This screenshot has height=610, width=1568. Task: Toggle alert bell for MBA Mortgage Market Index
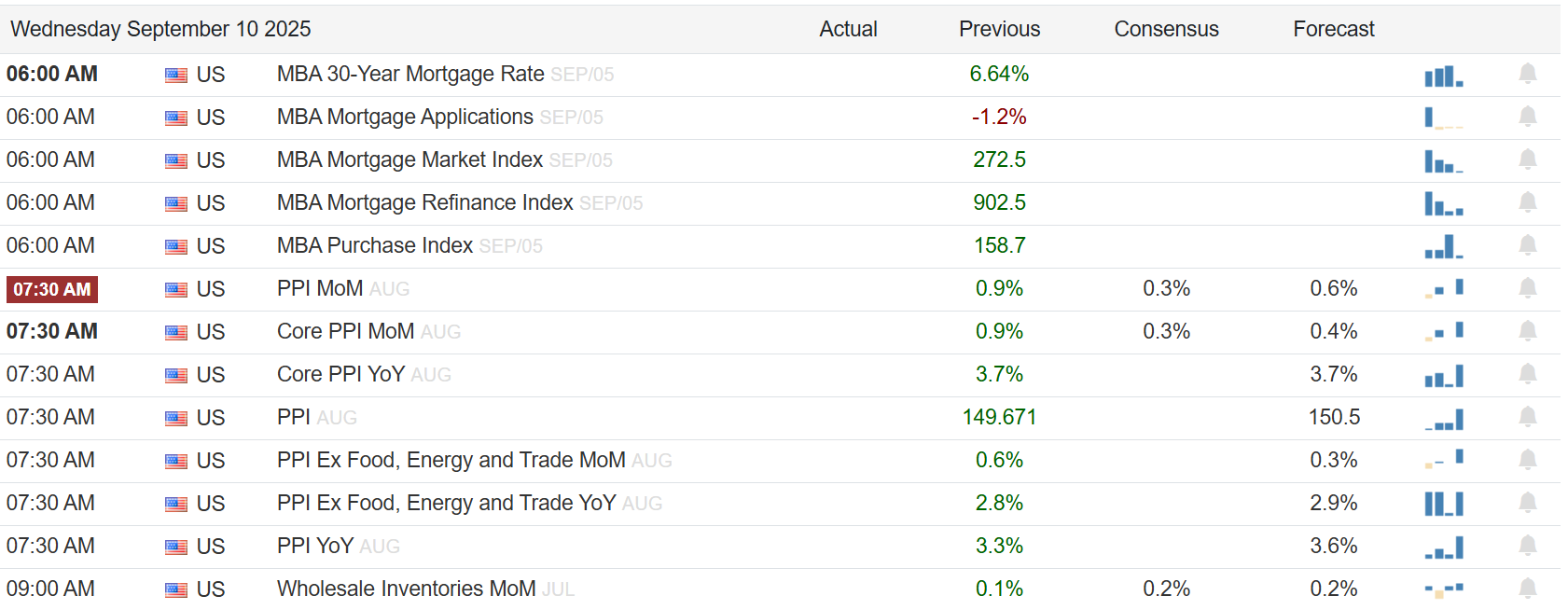click(1527, 159)
